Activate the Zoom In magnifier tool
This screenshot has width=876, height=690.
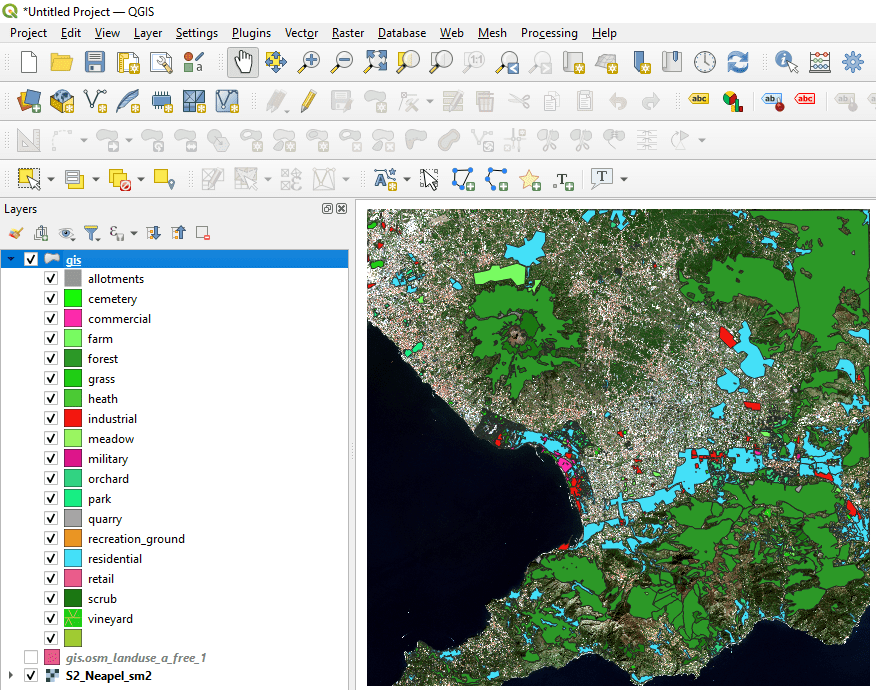coord(309,62)
